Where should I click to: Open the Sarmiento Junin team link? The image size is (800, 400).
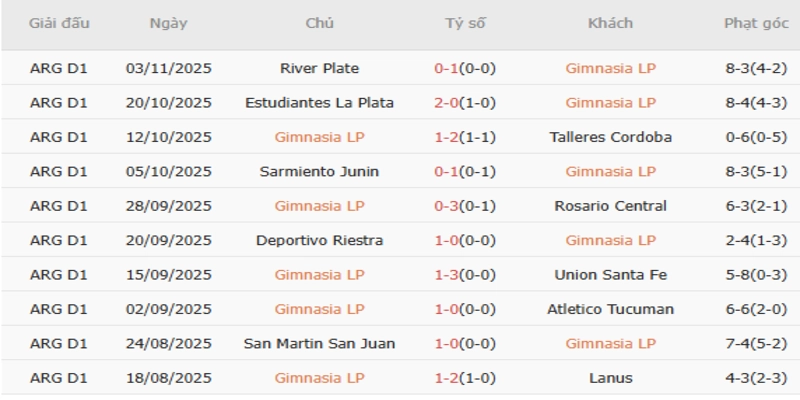pyautogui.click(x=319, y=172)
